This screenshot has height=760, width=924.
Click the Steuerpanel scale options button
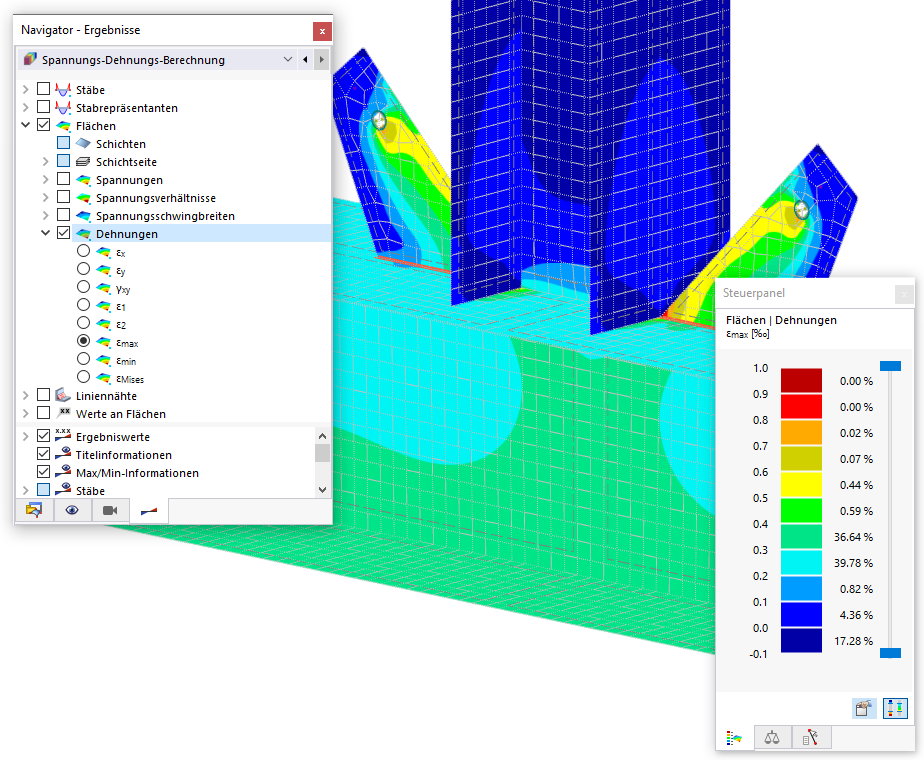pos(895,708)
